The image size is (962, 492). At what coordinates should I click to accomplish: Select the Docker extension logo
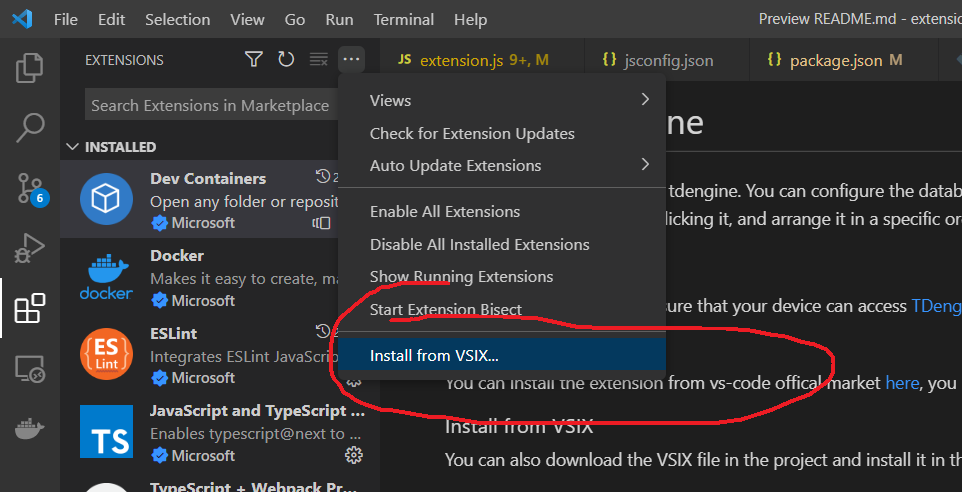(106, 276)
